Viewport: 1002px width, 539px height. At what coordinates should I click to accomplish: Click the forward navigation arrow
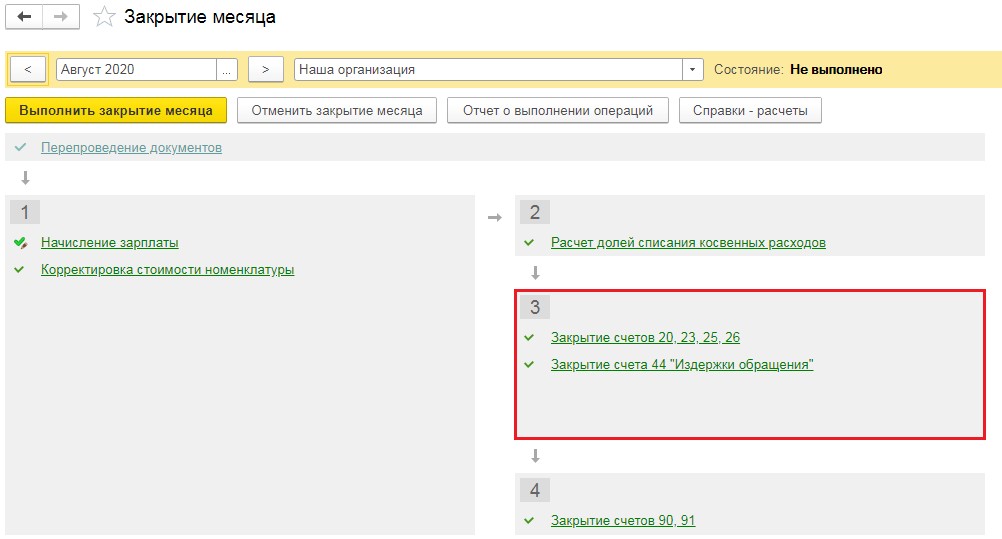coord(60,17)
